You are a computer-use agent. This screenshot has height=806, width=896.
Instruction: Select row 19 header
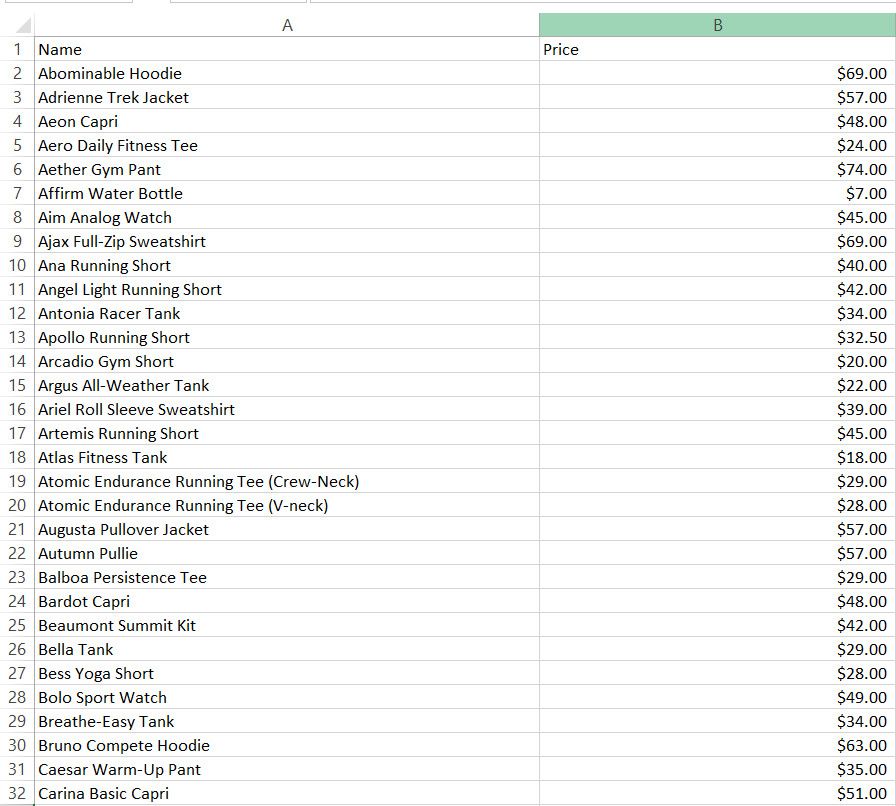tap(17, 481)
